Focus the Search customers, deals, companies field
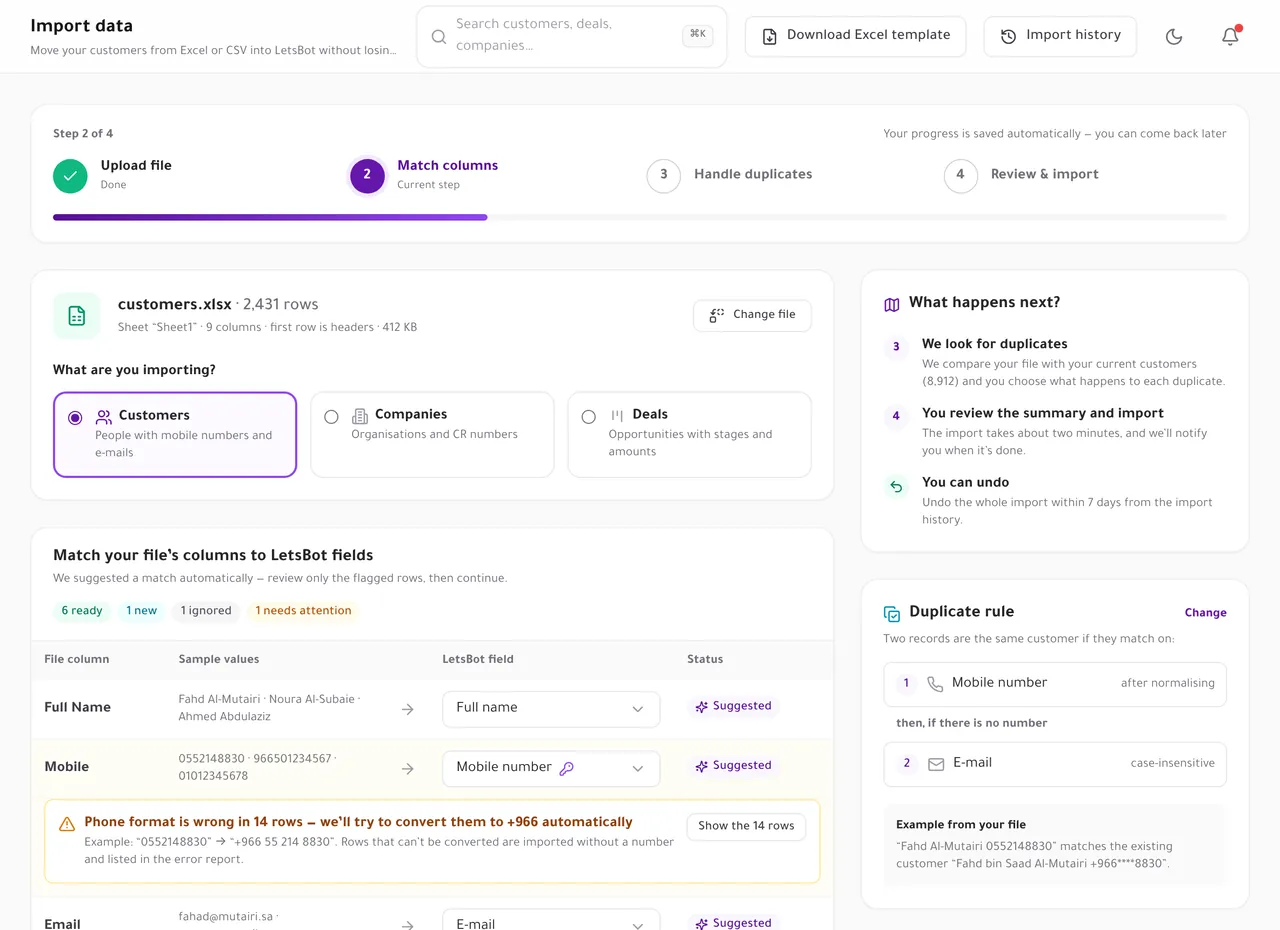Viewport: 1280px width, 930px height. [x=572, y=37]
